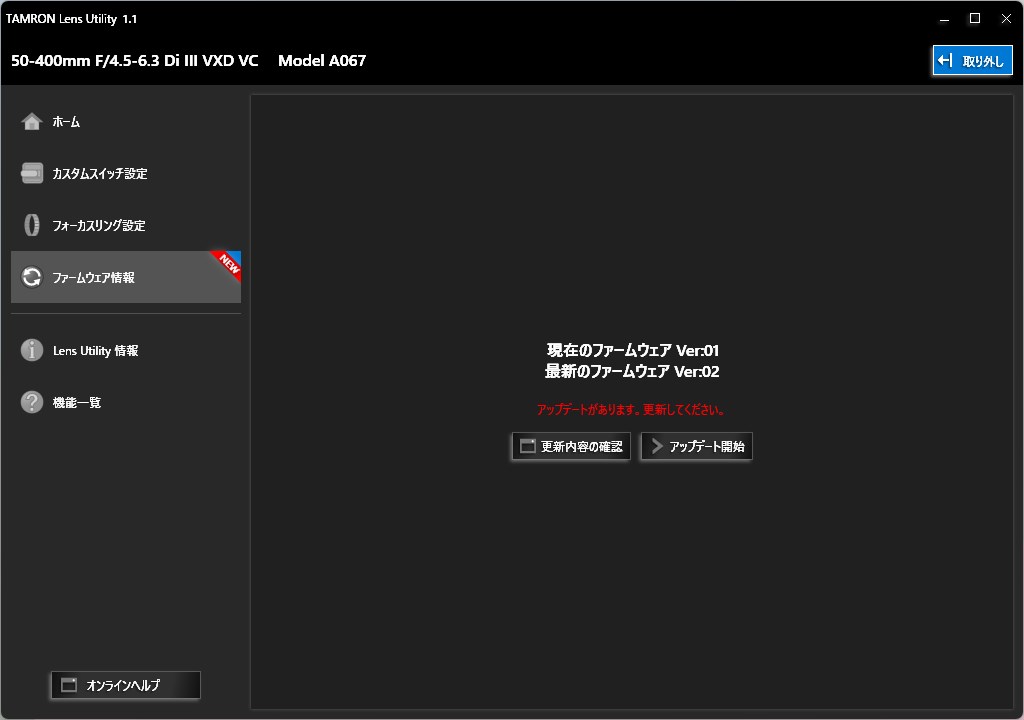Click the lens name 50-400mm F/4.5-6.3 Di III VXD VC

(x=135, y=61)
